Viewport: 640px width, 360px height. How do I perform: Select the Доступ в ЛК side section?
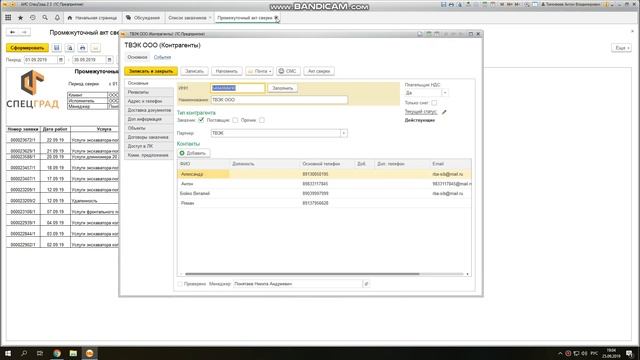click(149, 146)
